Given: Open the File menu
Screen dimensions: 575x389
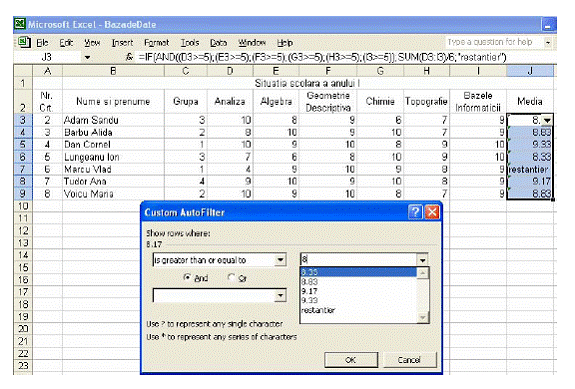Looking at the screenshot, I should pyautogui.click(x=42, y=43).
